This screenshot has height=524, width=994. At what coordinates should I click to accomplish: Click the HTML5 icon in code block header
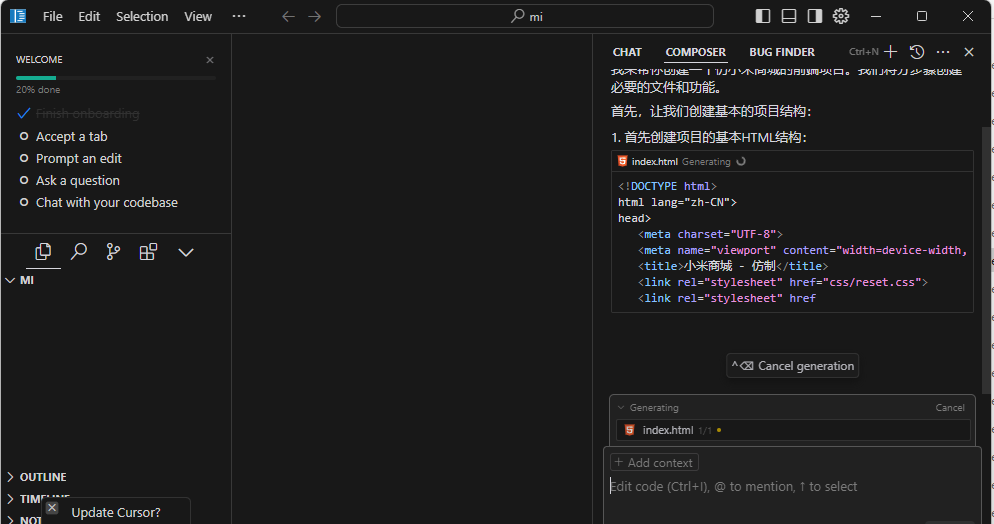[623, 161]
